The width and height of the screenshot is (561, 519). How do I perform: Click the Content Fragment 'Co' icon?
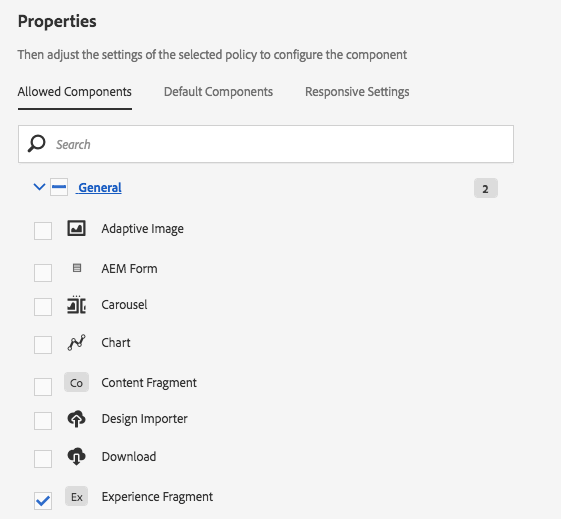77,382
